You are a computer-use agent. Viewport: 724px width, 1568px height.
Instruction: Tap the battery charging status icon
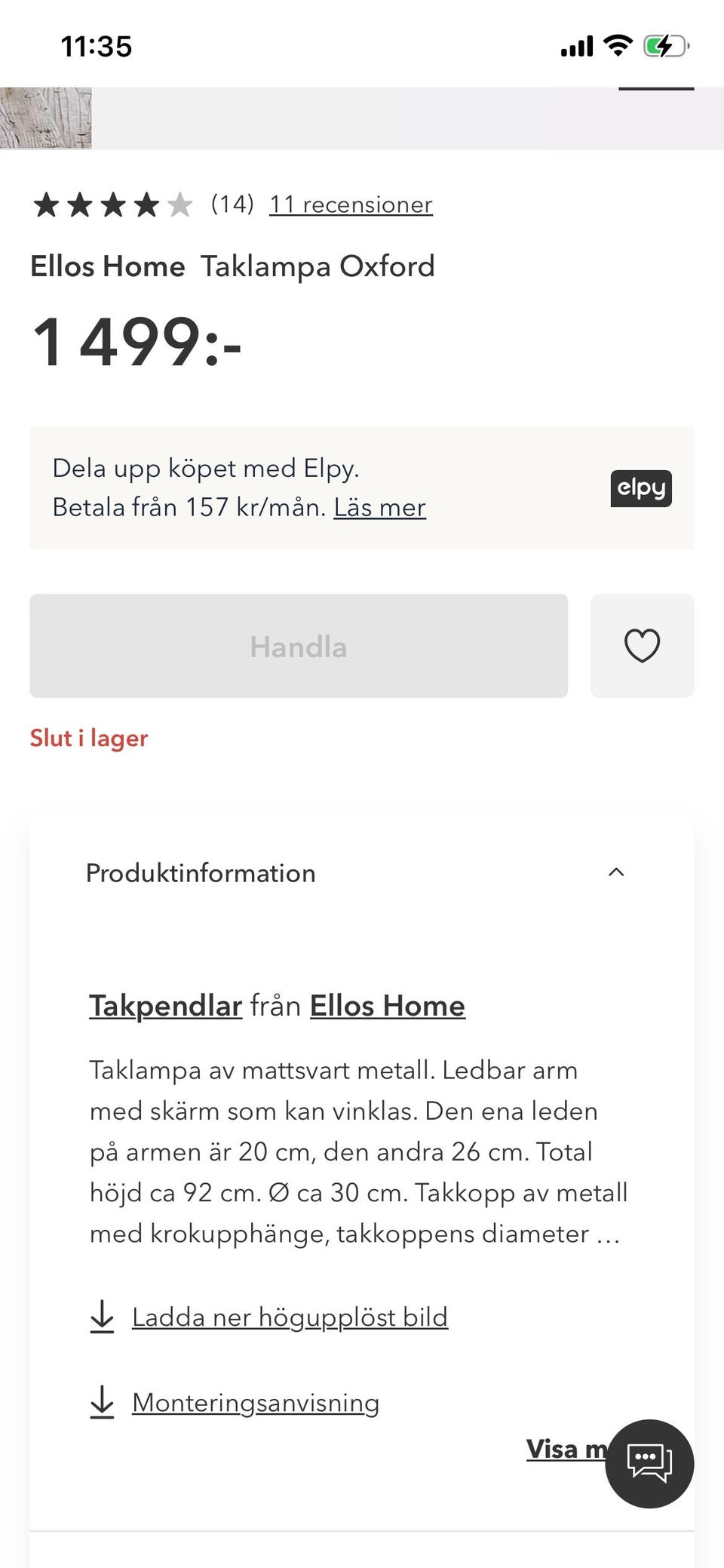click(x=665, y=47)
